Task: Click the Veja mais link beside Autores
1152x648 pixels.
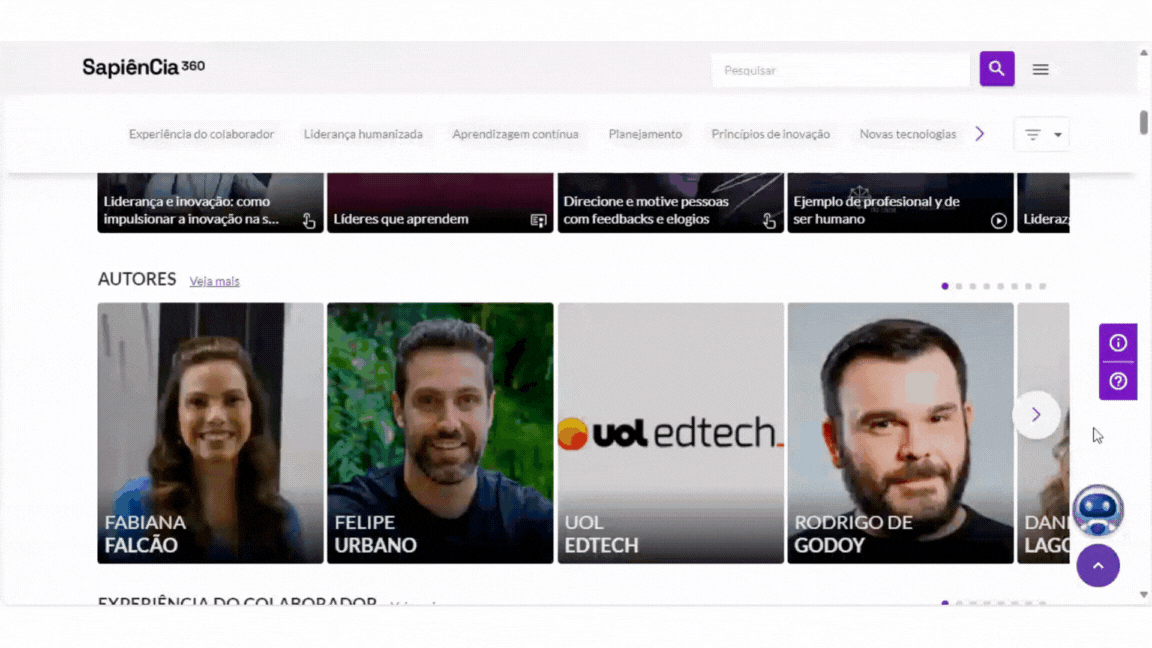Action: pyautogui.click(x=215, y=281)
